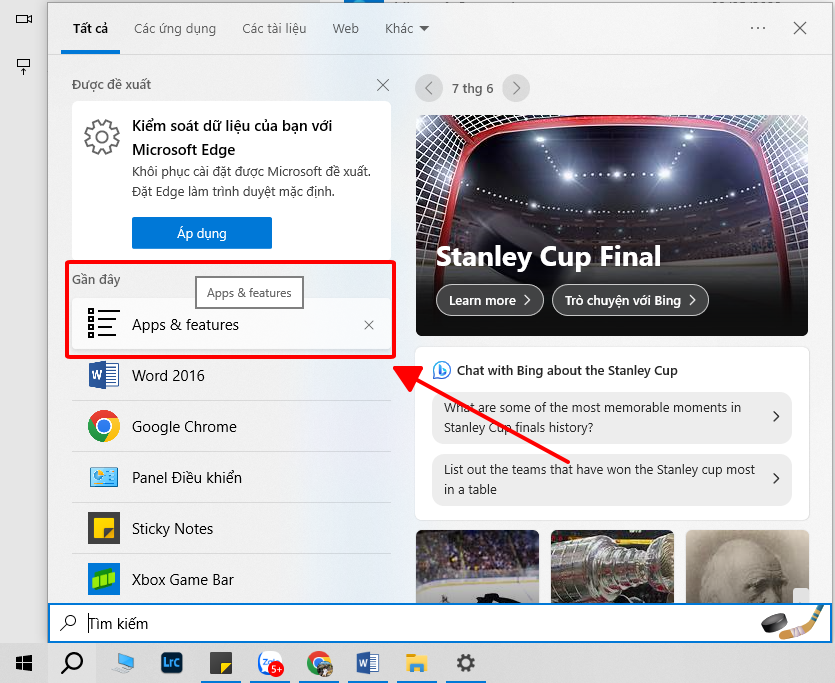Open the Stanley Cup trophy thumbnail
The height and width of the screenshot is (683, 835).
coord(612,566)
